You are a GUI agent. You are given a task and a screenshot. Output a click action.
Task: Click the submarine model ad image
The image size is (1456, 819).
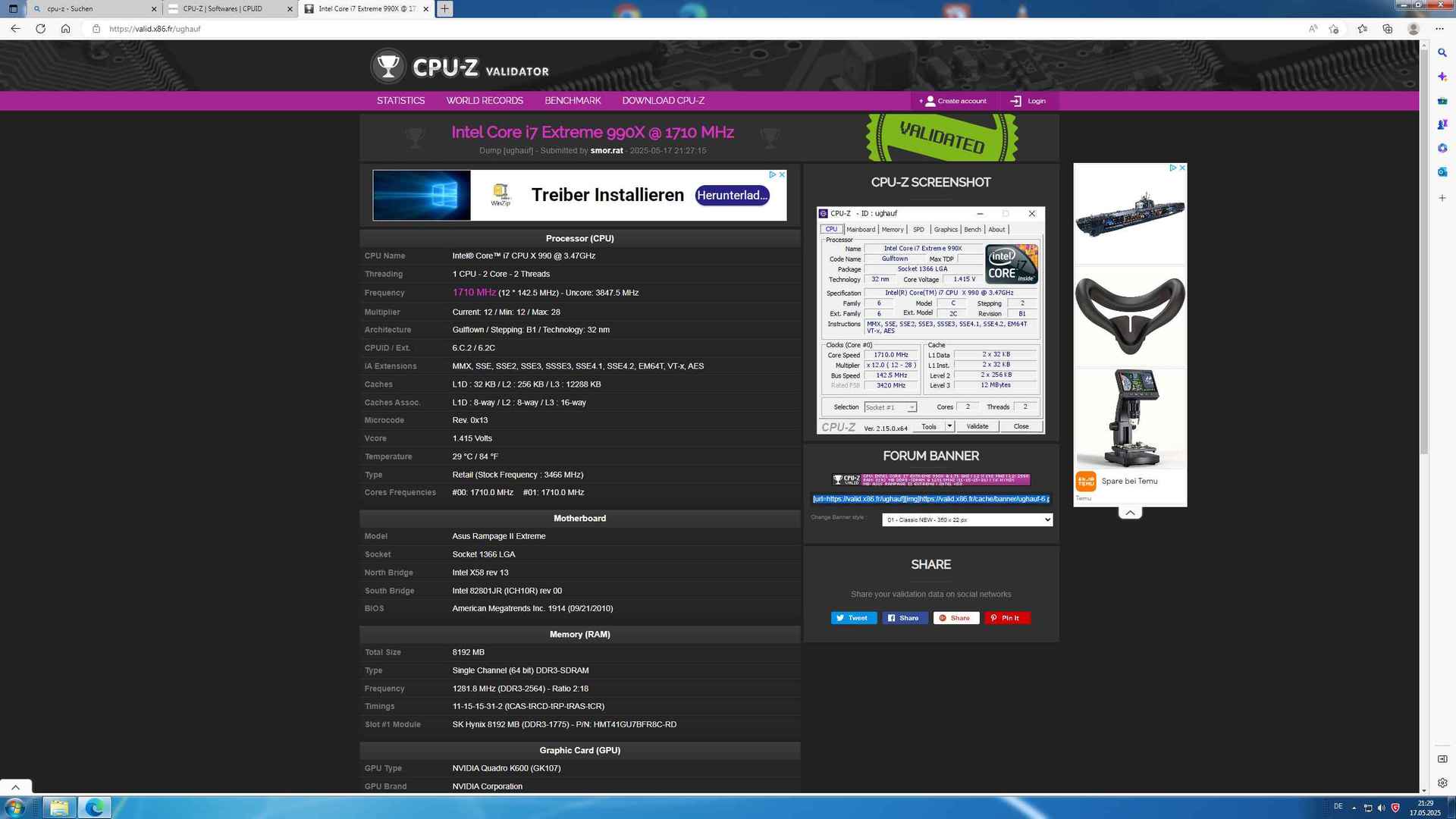click(1130, 216)
